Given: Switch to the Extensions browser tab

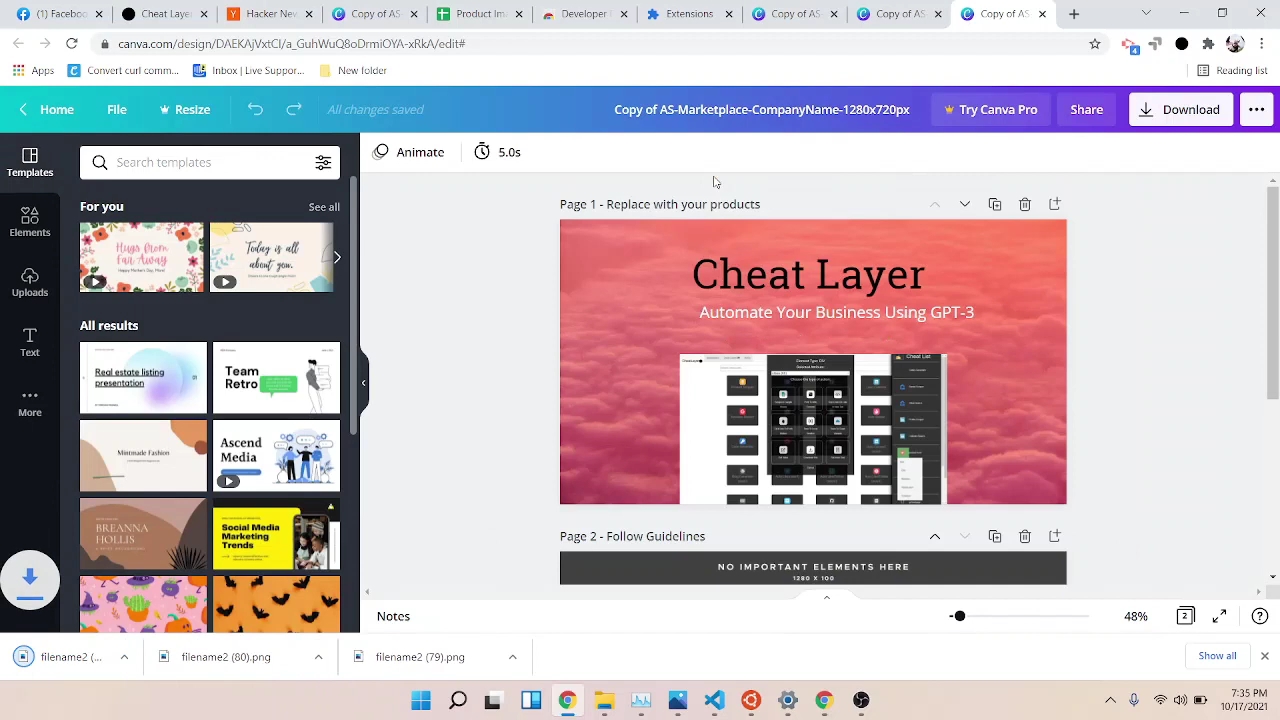Looking at the screenshot, I should 689,14.
